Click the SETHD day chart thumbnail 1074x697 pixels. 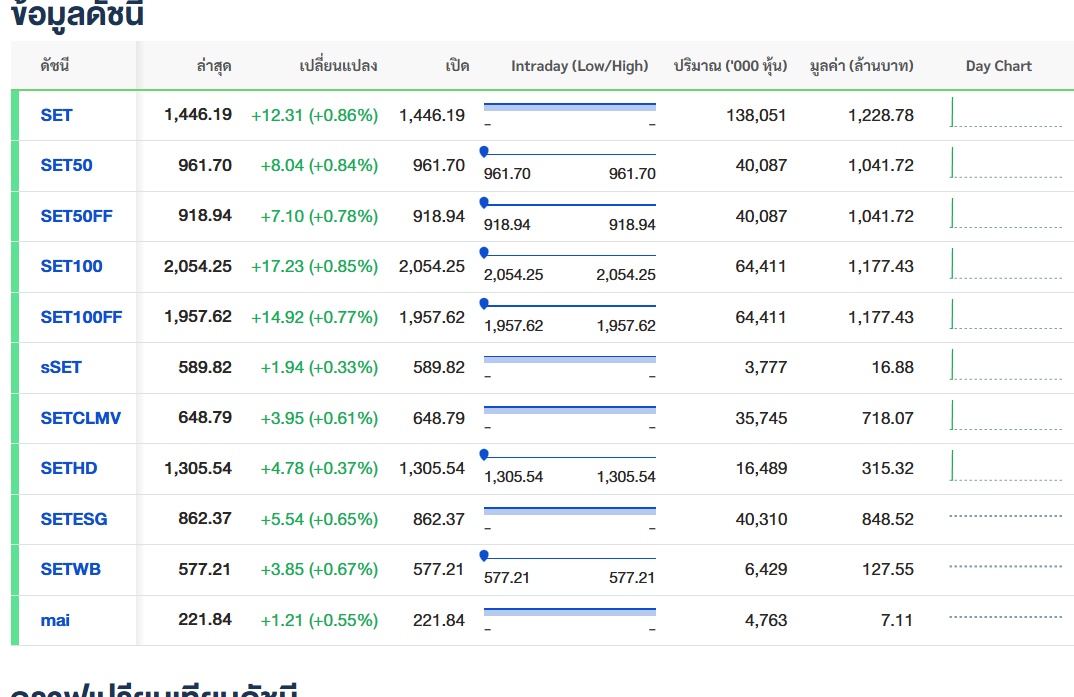(x=1005, y=467)
